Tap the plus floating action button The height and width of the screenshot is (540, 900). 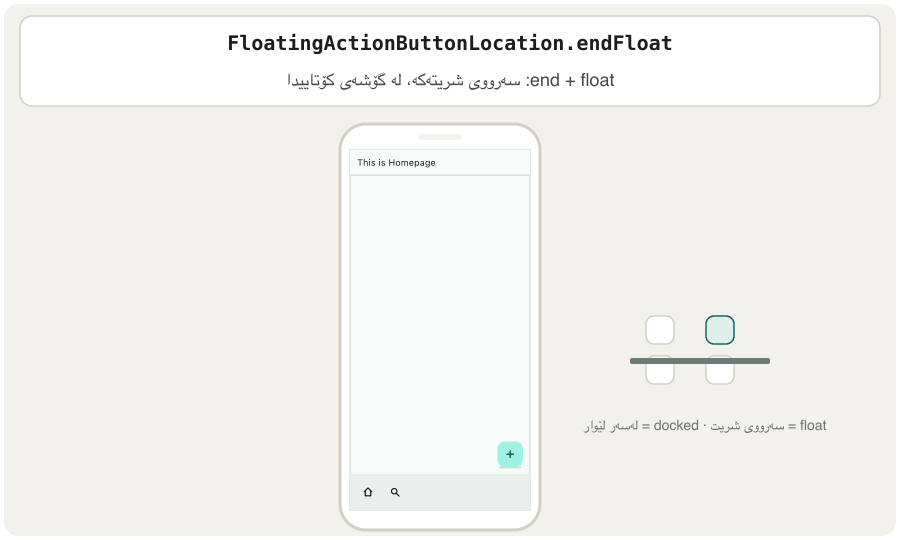tap(510, 454)
